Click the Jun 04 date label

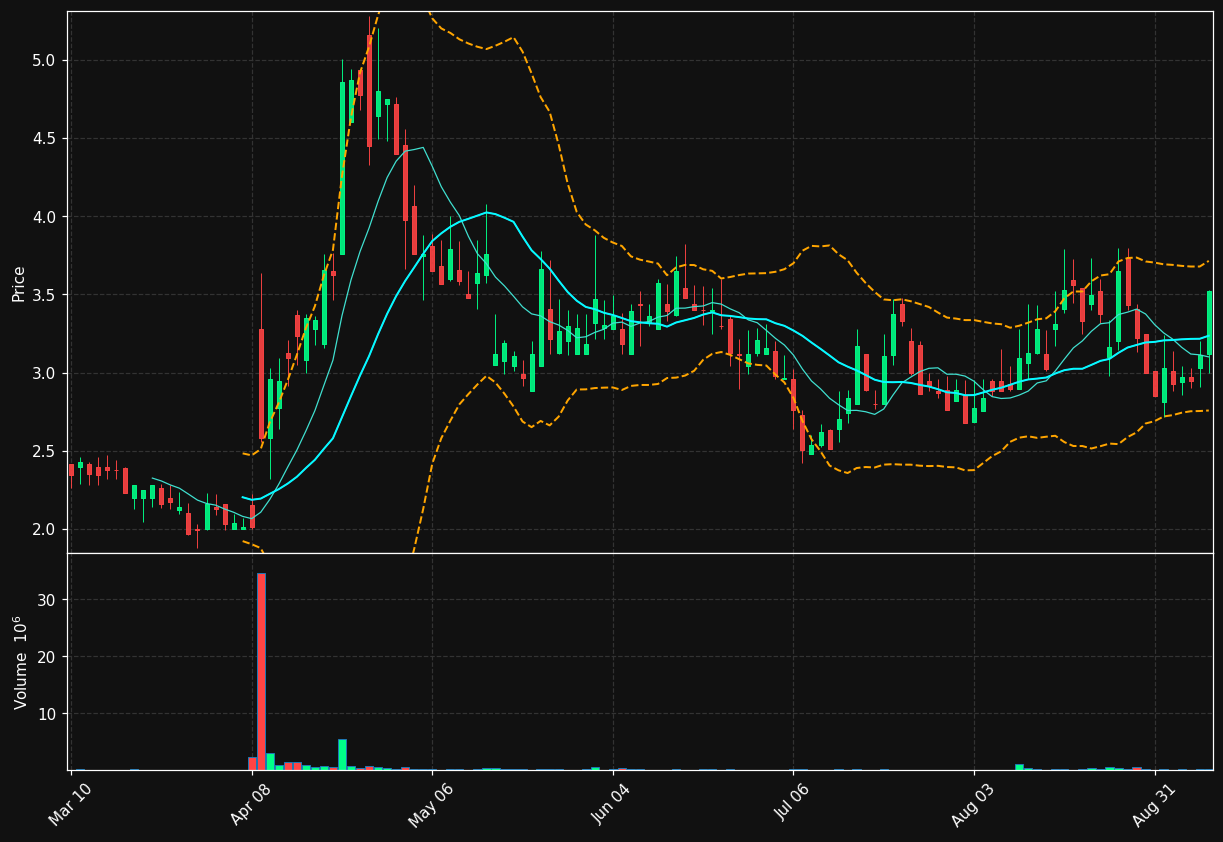[612, 804]
